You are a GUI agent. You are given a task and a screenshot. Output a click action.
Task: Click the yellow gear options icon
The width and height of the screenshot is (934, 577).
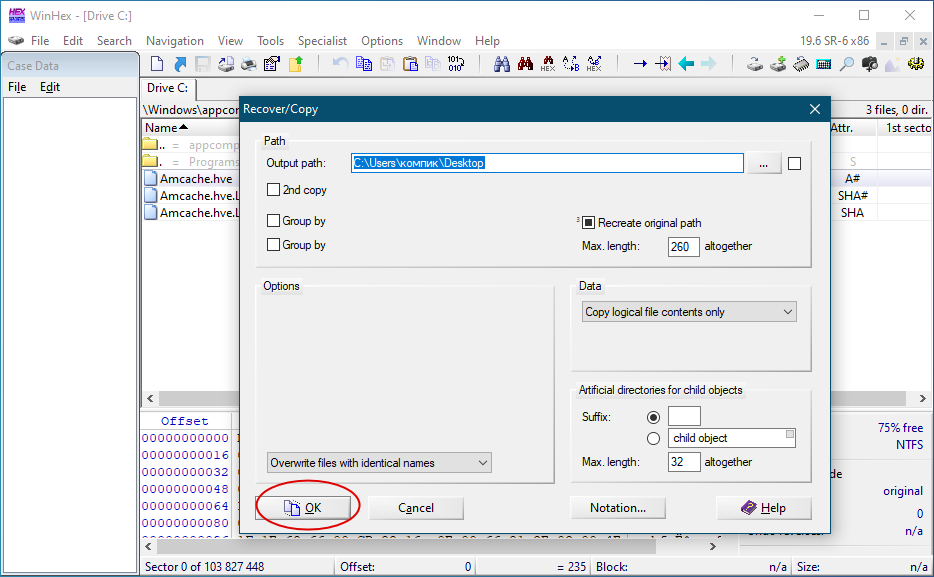[916, 64]
